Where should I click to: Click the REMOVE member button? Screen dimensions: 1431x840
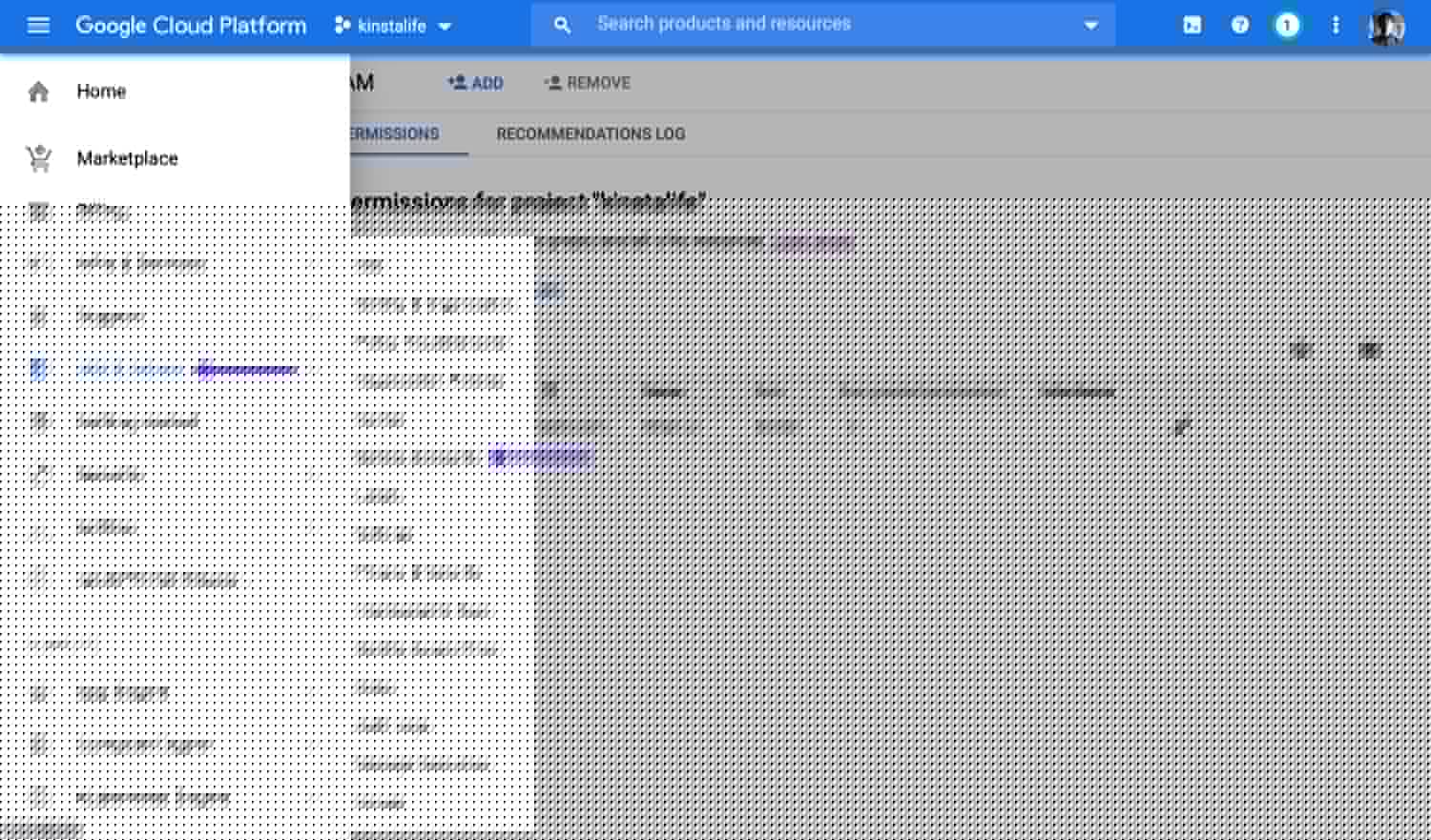tap(587, 83)
